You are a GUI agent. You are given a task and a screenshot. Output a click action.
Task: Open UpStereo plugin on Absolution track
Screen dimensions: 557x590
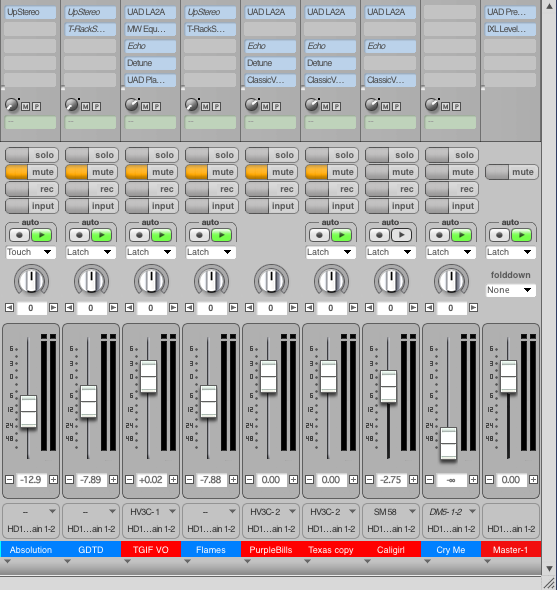[x=30, y=12]
